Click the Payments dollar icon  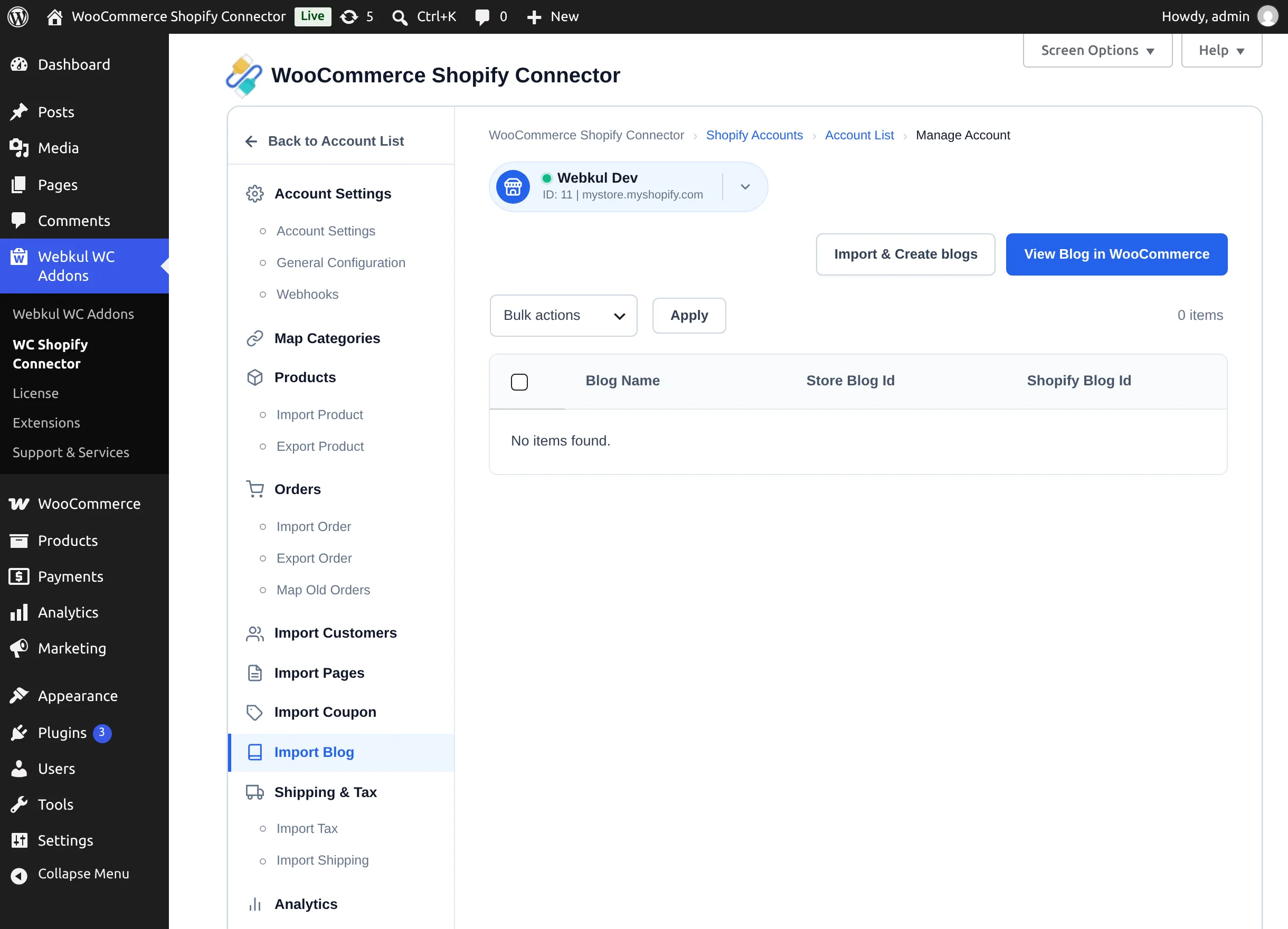[19, 576]
